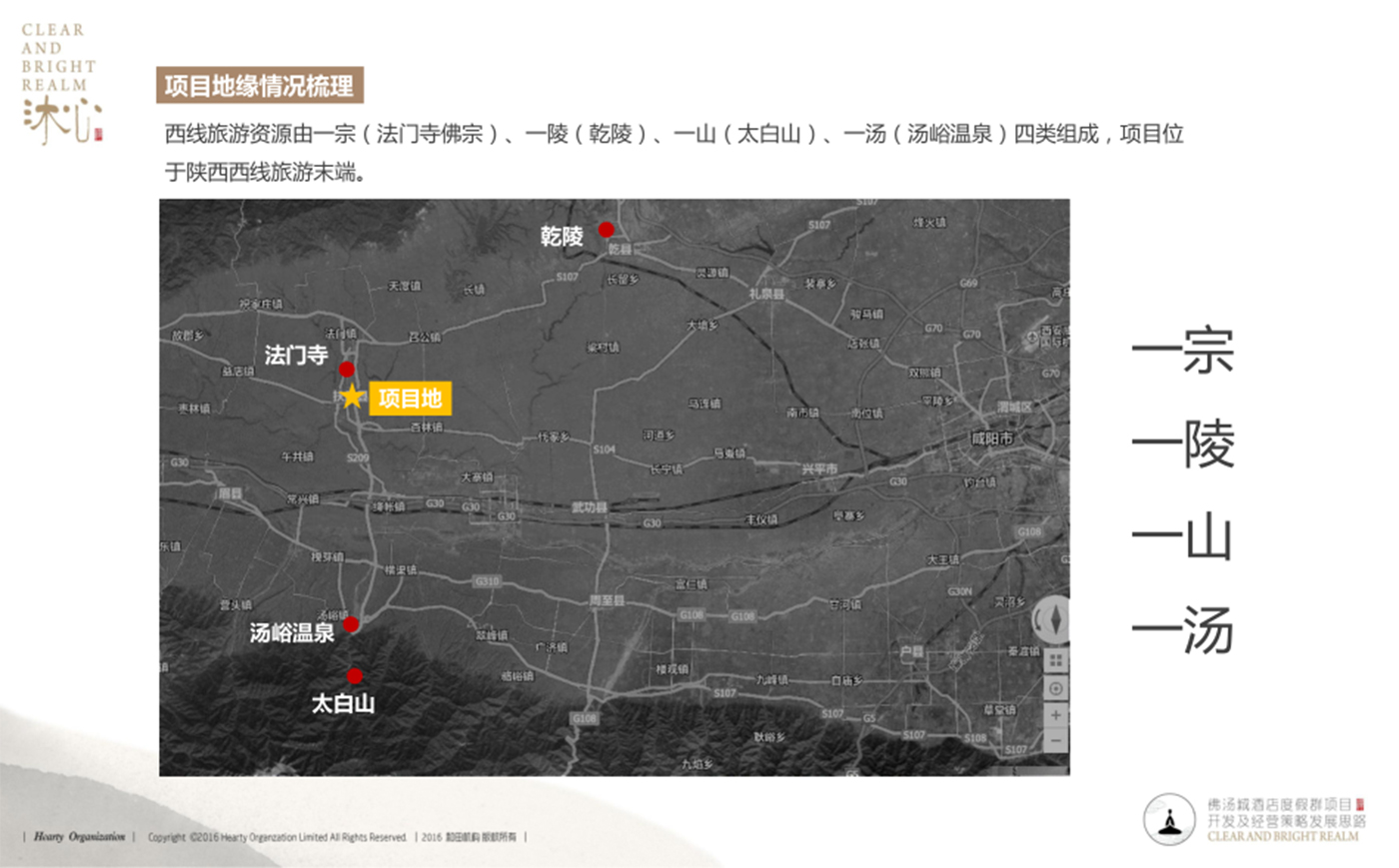This screenshot has width=1399, height=868.
Task: Click the Copyright ©2016 footer line
Action: (277, 837)
